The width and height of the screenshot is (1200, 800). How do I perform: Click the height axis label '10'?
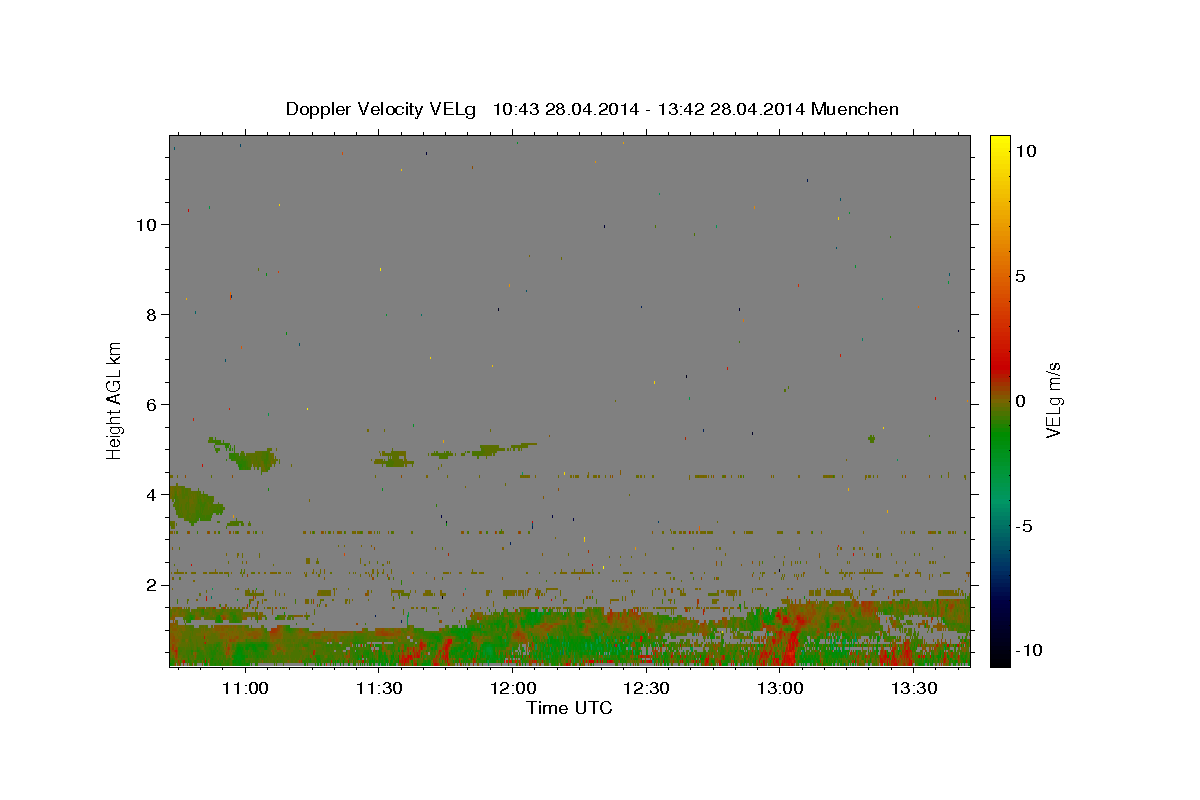coord(147,224)
